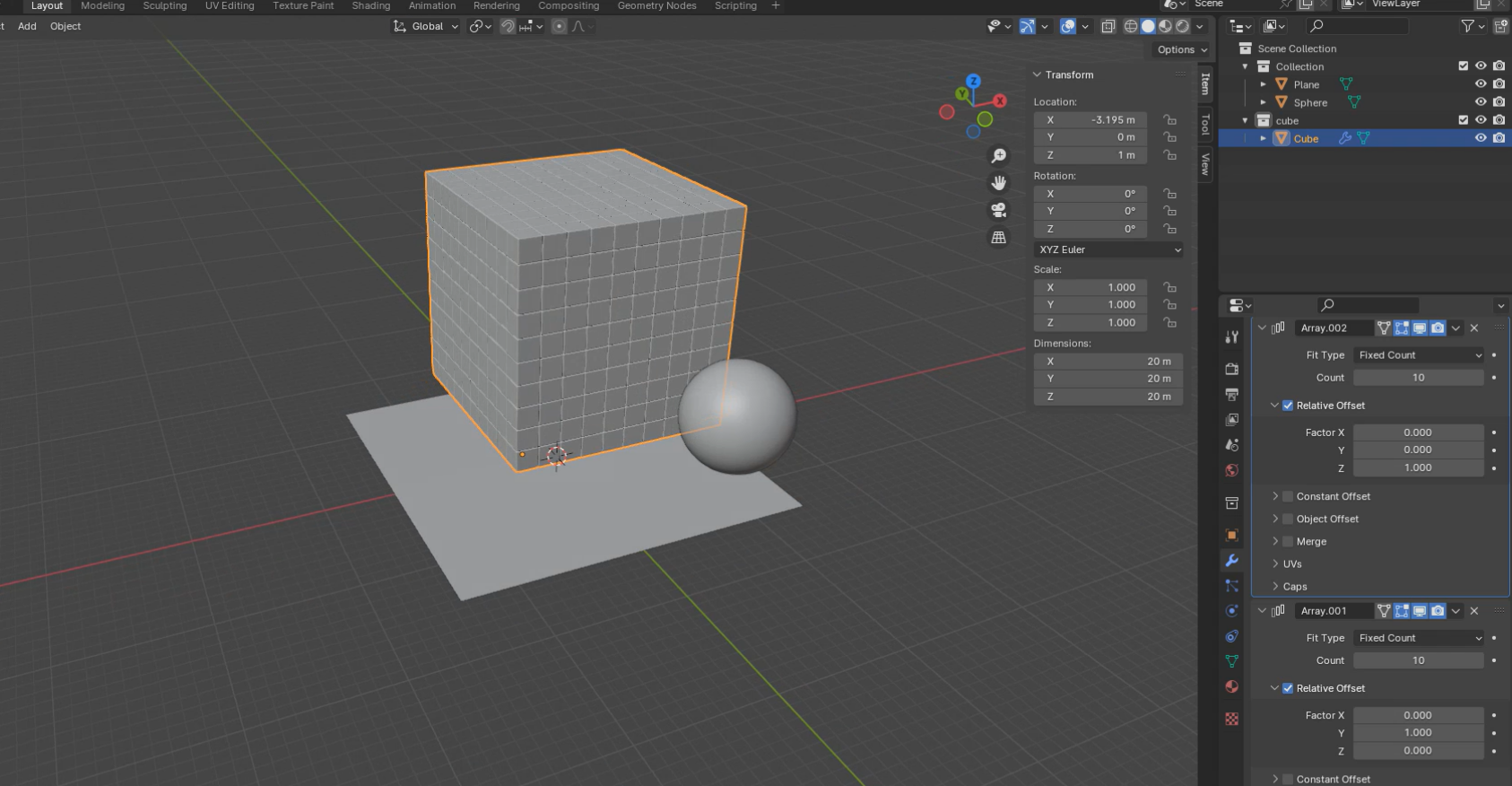Open the Add menu
Viewport: 1512px width, 786px height.
point(28,27)
